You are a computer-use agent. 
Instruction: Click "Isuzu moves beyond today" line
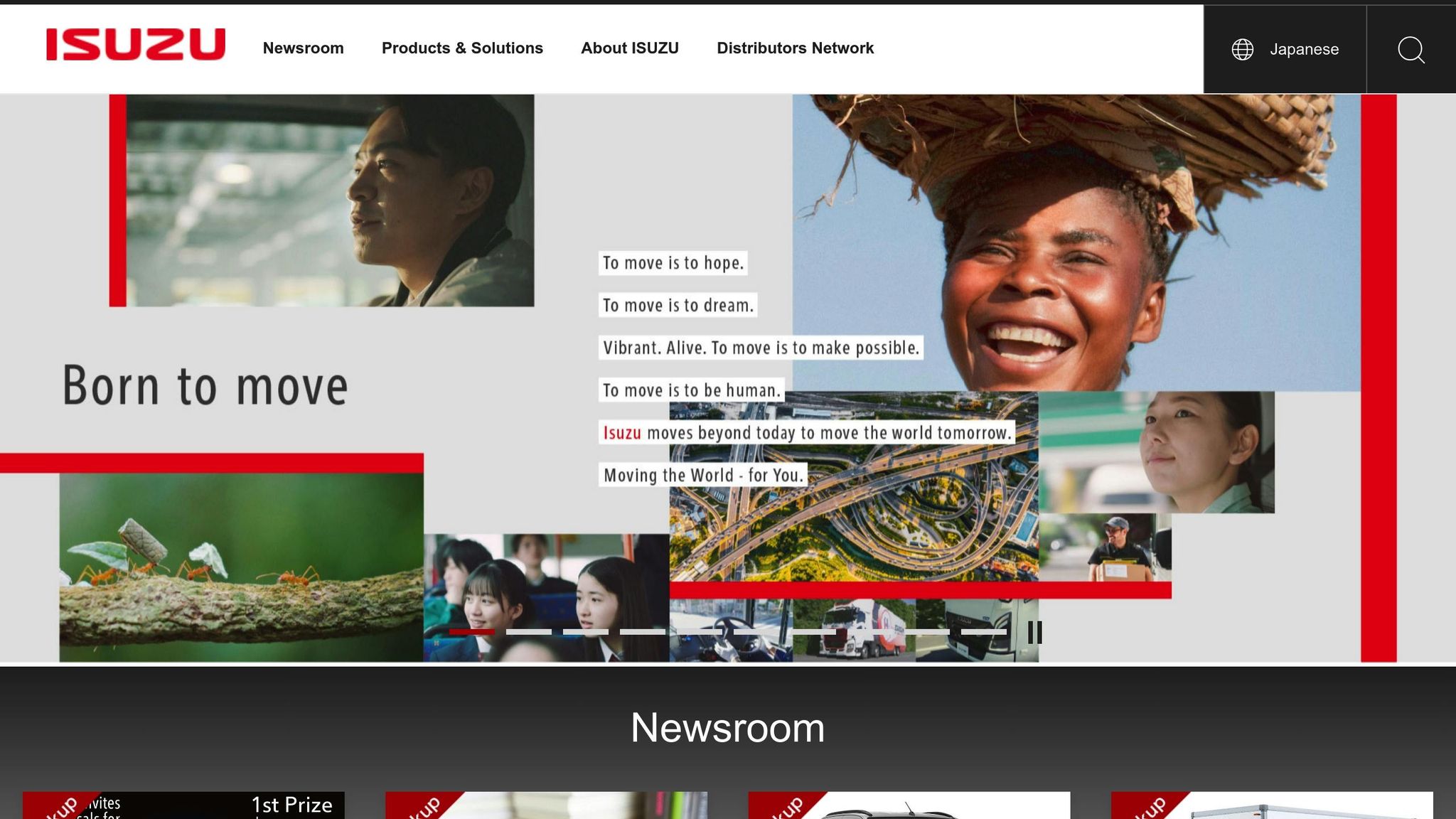pyautogui.click(x=806, y=433)
